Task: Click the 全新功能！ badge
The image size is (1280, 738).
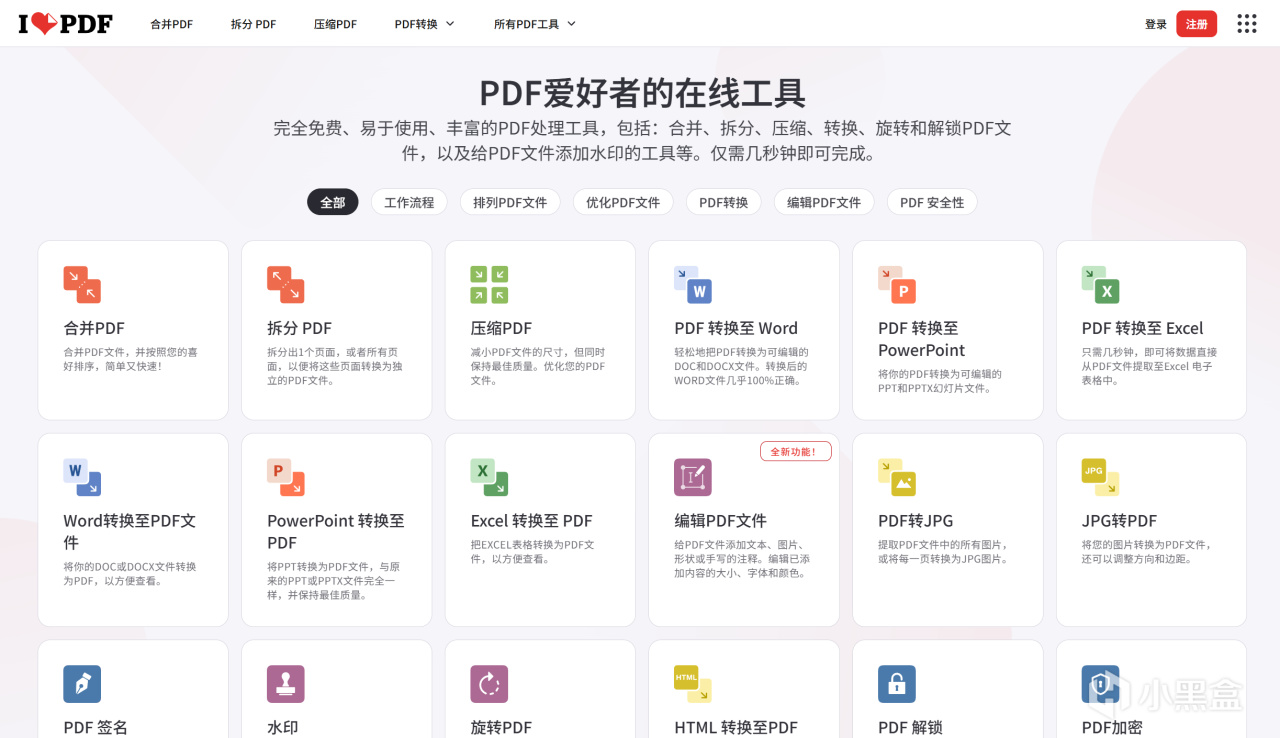Action: pos(795,452)
